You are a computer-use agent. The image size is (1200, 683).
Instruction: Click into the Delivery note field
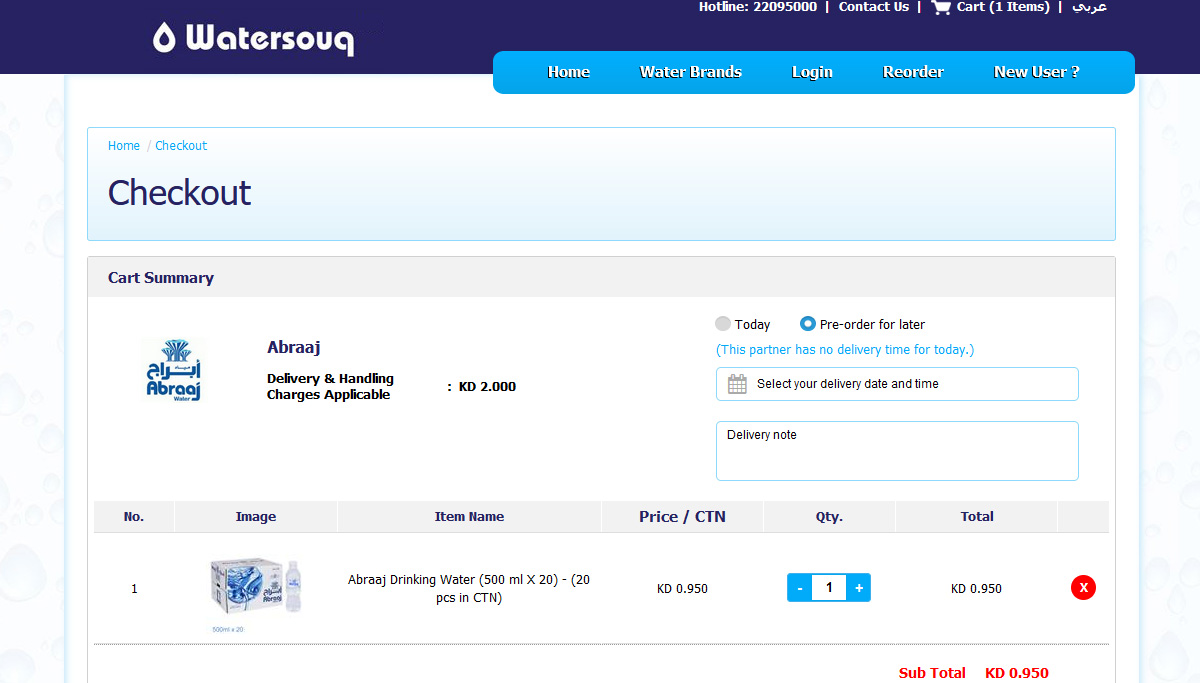(x=897, y=451)
